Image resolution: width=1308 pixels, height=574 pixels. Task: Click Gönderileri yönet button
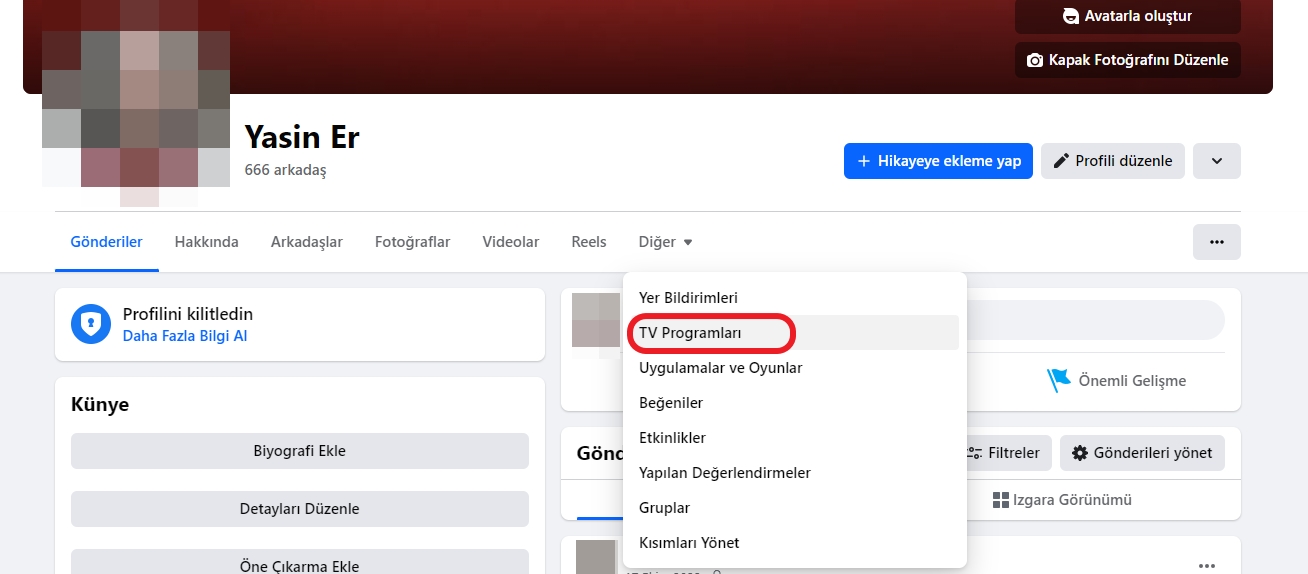point(1142,453)
